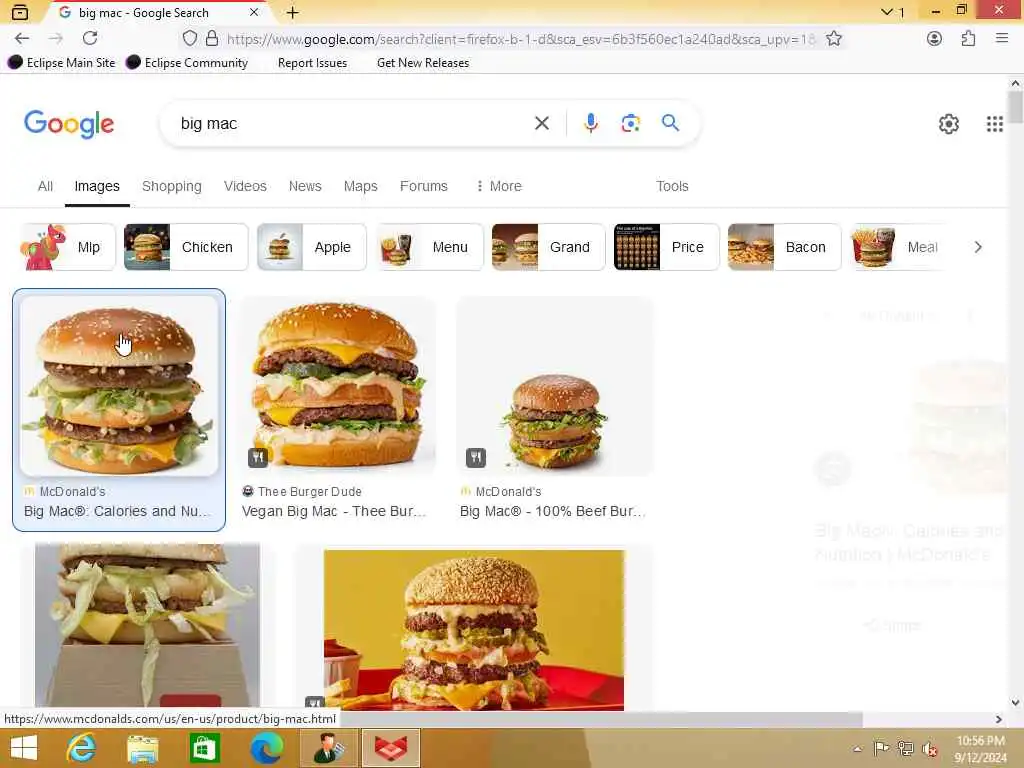1024x768 pixels.
Task: Switch to the All results tab
Action: point(45,186)
